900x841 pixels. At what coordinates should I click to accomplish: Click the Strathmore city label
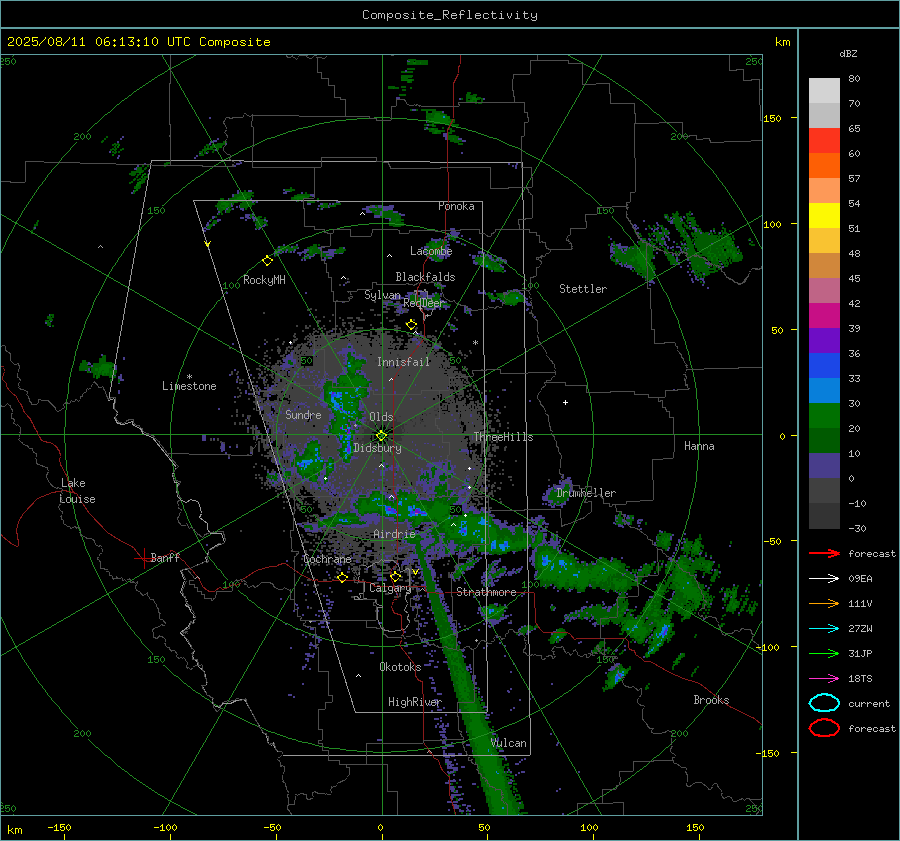pos(486,592)
